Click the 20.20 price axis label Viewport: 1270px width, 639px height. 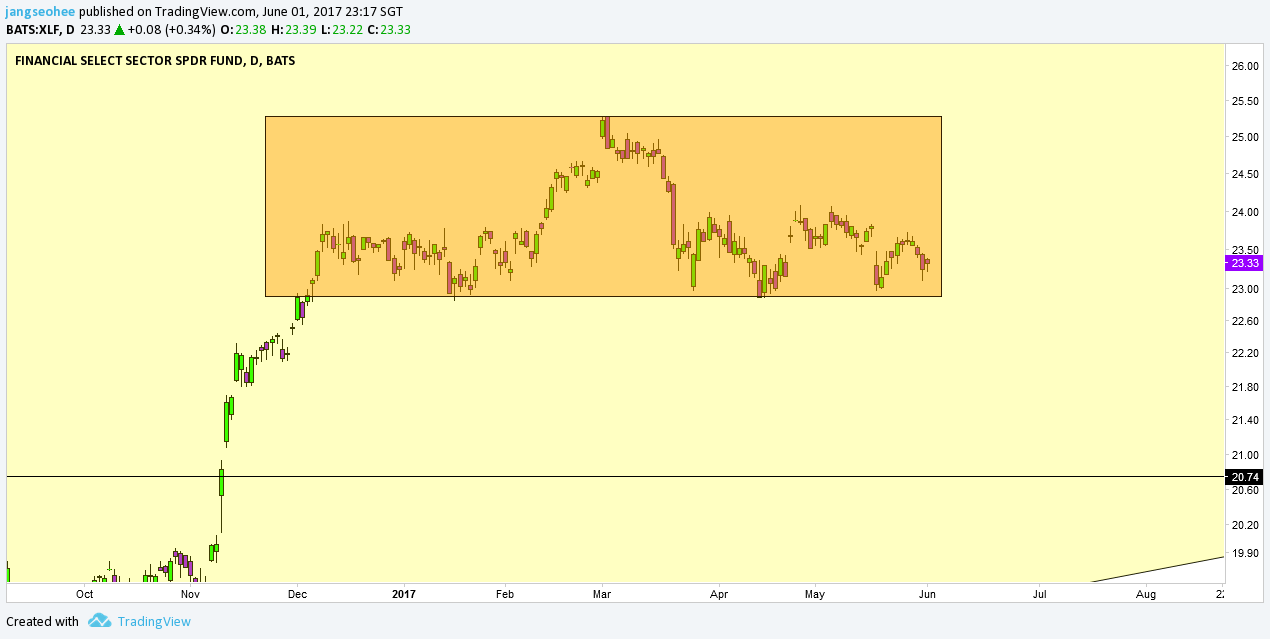pyautogui.click(x=1245, y=525)
